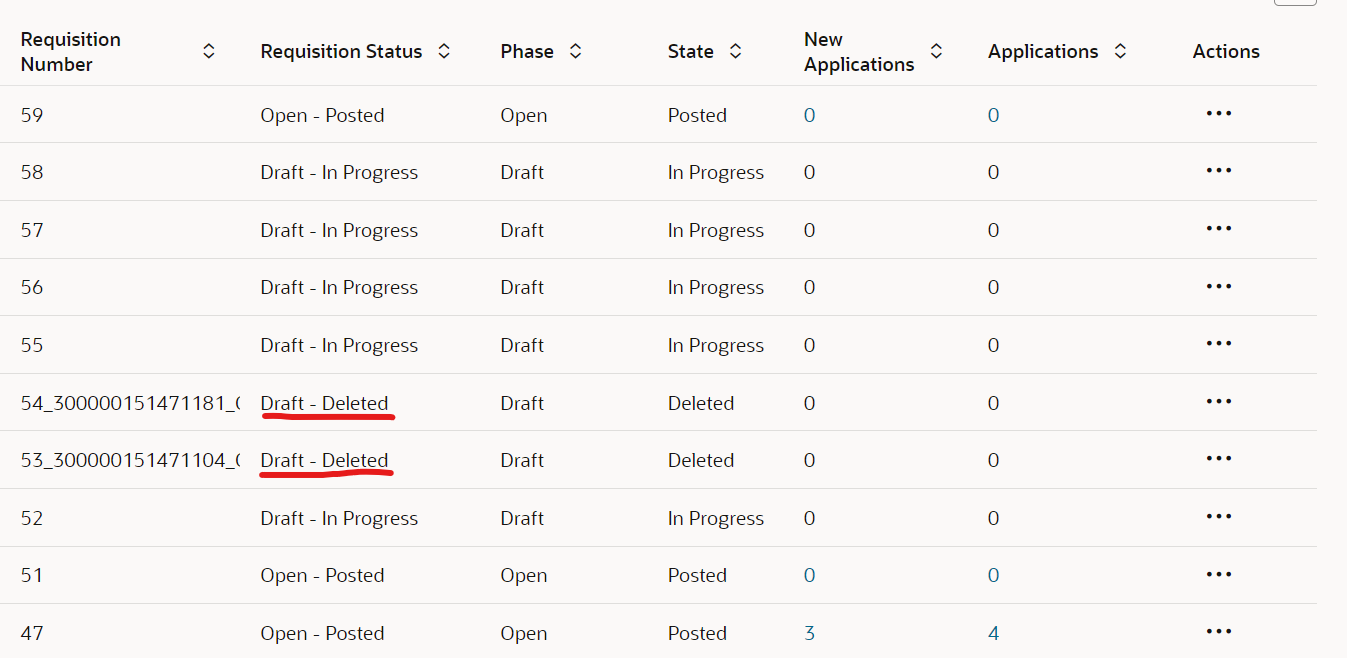Expand Actions for deleted requisition 53
The height and width of the screenshot is (658, 1347).
[1218, 459]
